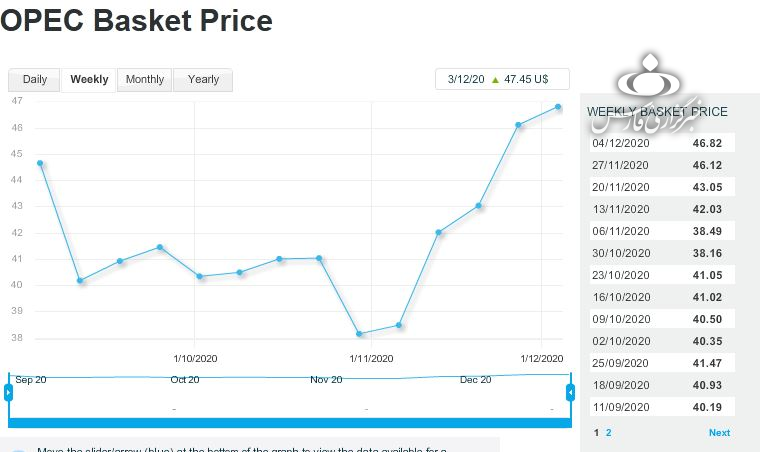Click the 3/12/20 47.45 US$ price box
This screenshot has height=452, width=760.
click(x=502, y=79)
